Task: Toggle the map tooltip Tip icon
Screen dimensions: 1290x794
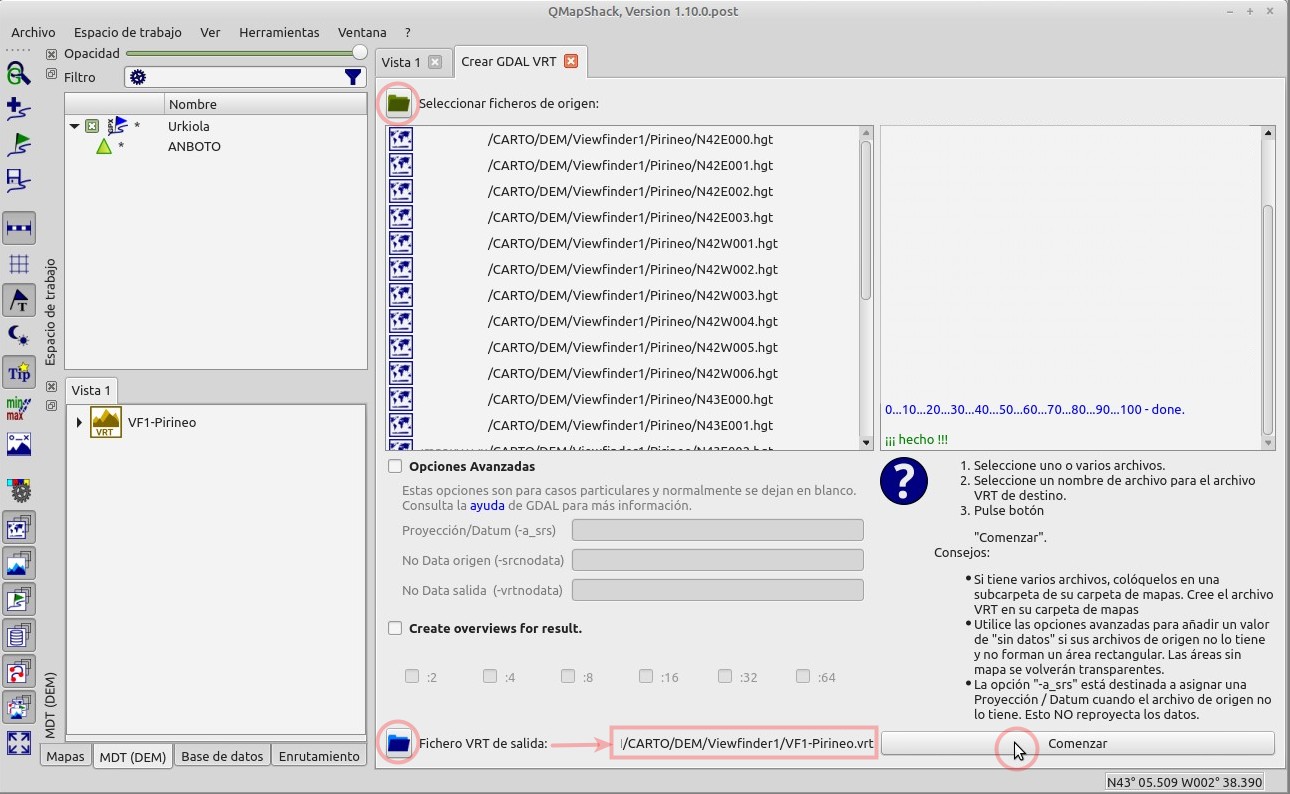Action: point(19,372)
